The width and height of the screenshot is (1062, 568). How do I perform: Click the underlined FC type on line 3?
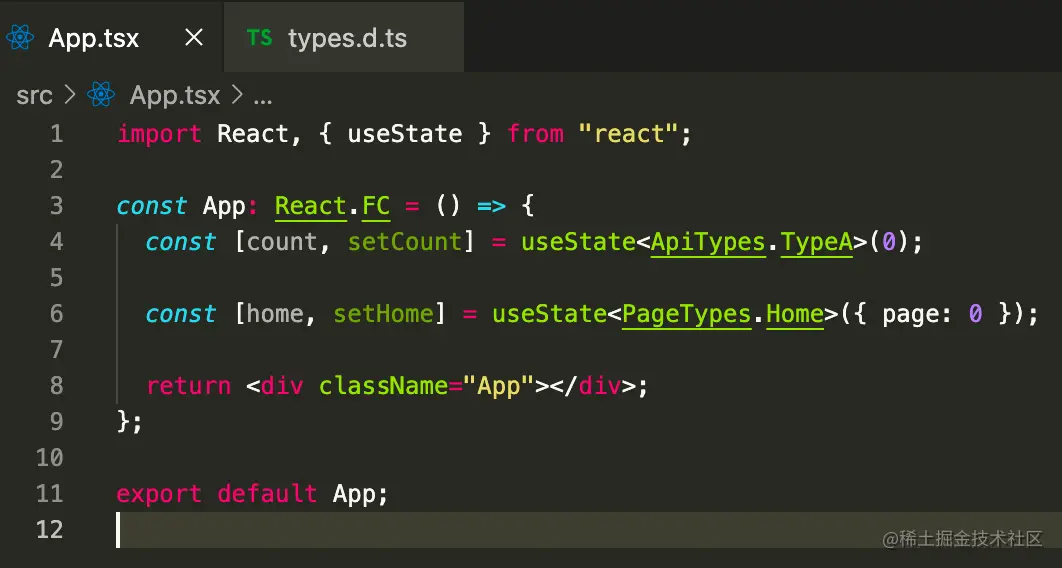pyautogui.click(x=376, y=206)
